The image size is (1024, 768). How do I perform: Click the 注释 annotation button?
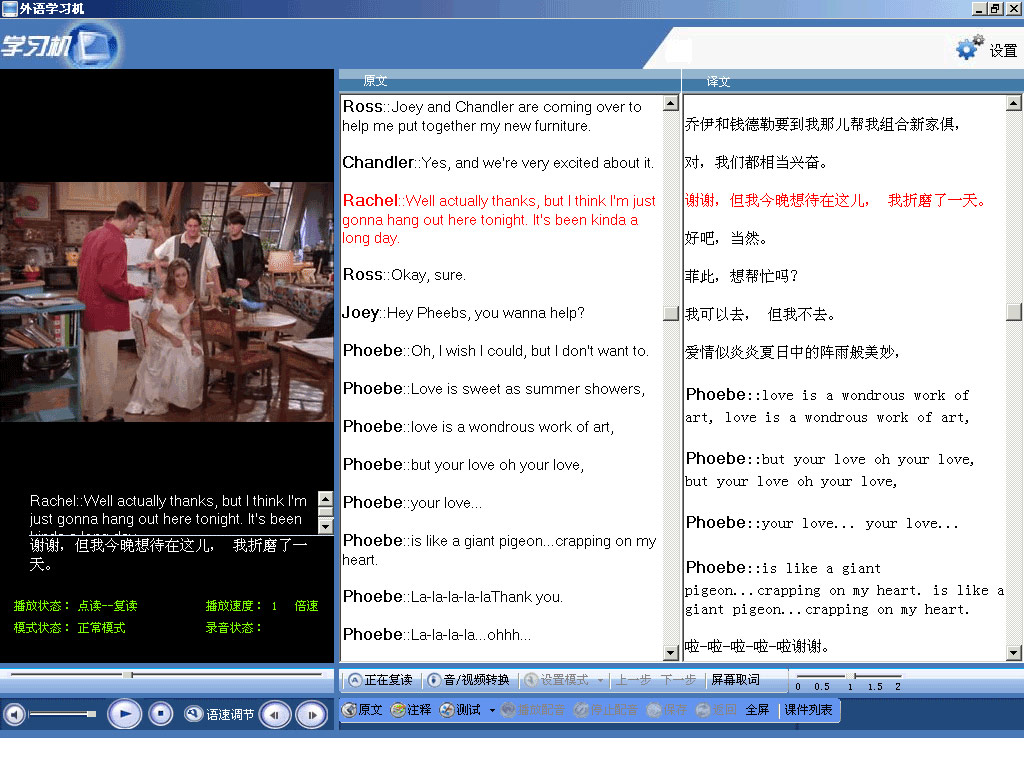pos(411,710)
